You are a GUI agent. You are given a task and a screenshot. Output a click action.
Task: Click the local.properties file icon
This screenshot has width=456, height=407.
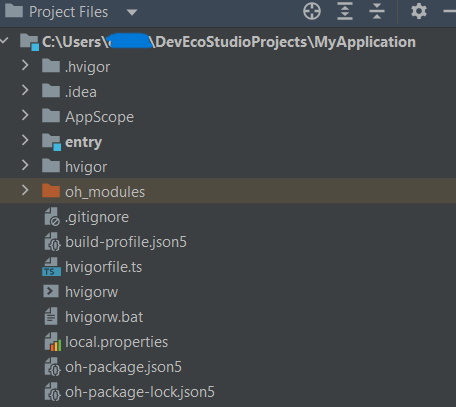point(53,342)
